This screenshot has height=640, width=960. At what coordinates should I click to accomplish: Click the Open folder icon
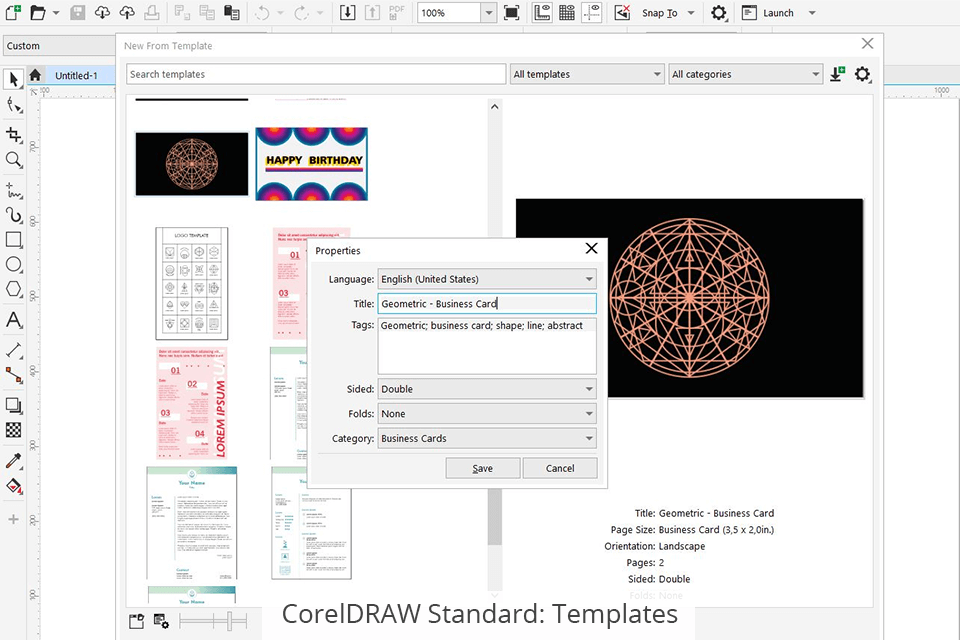38,12
